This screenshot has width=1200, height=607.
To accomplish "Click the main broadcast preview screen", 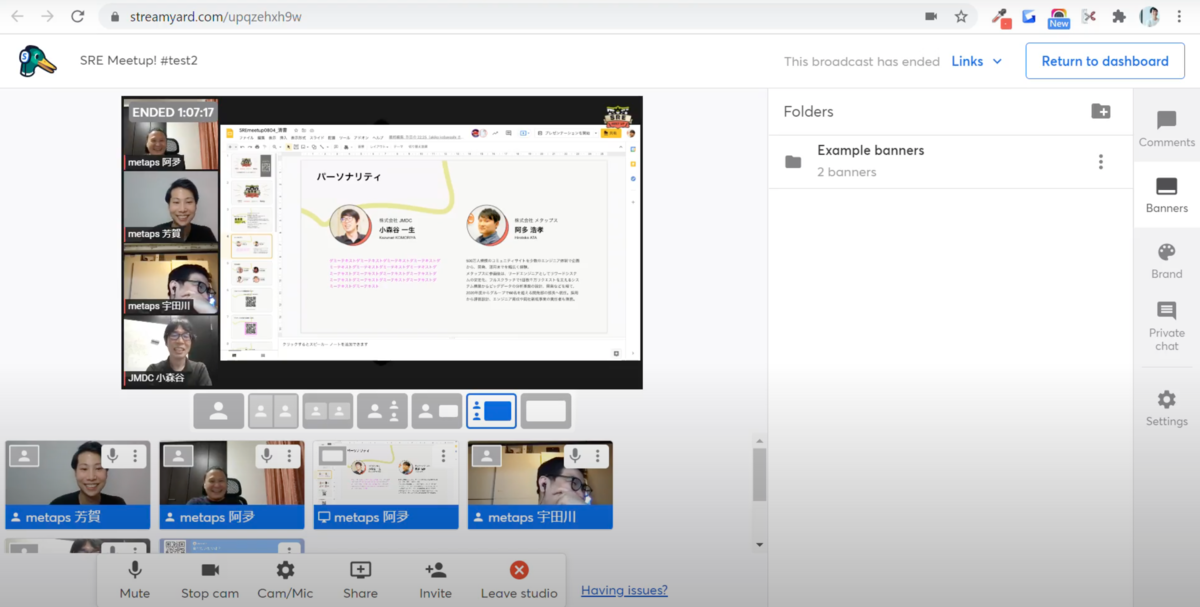I will click(382, 242).
